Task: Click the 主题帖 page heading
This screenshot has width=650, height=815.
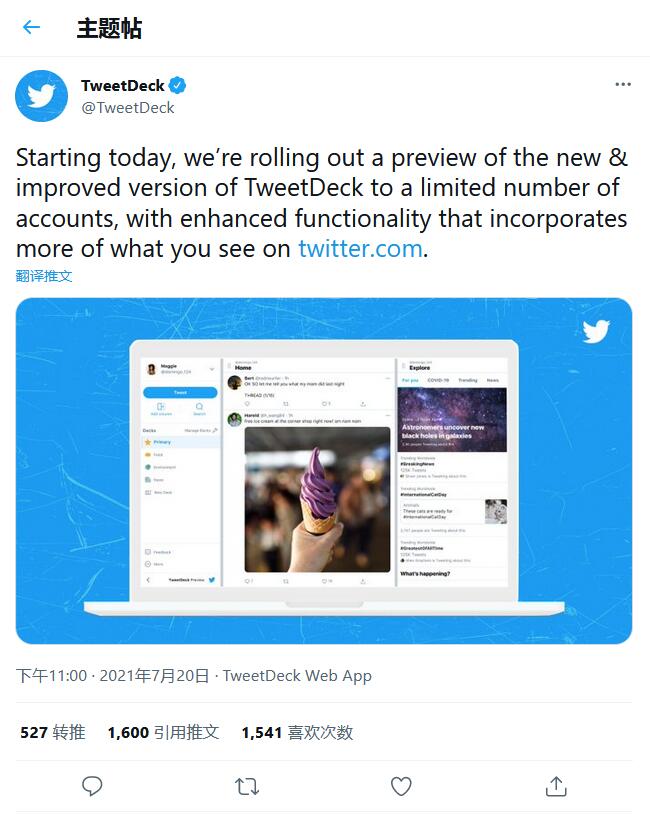Action: coord(109,28)
